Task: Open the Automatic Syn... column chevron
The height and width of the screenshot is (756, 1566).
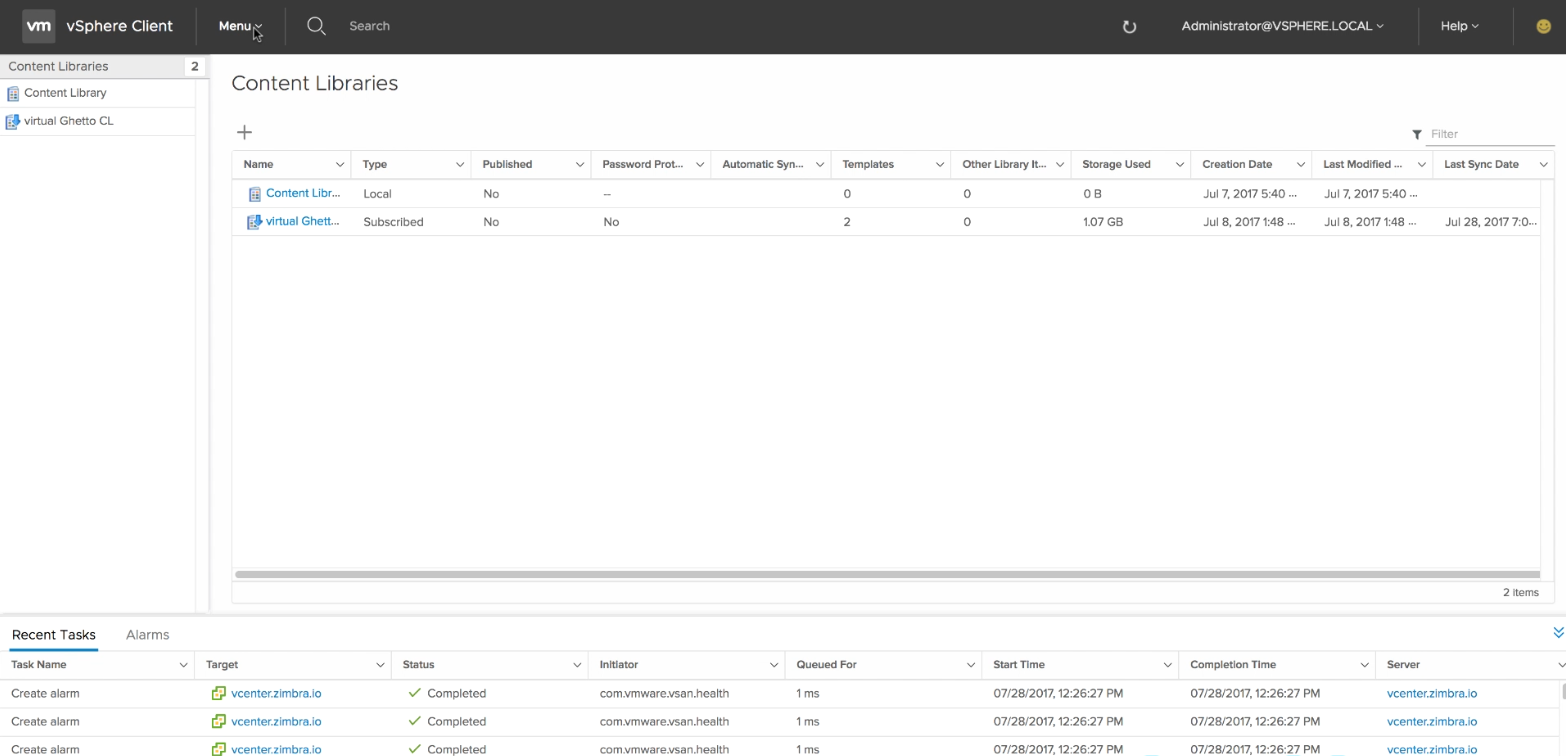Action: 820,164
